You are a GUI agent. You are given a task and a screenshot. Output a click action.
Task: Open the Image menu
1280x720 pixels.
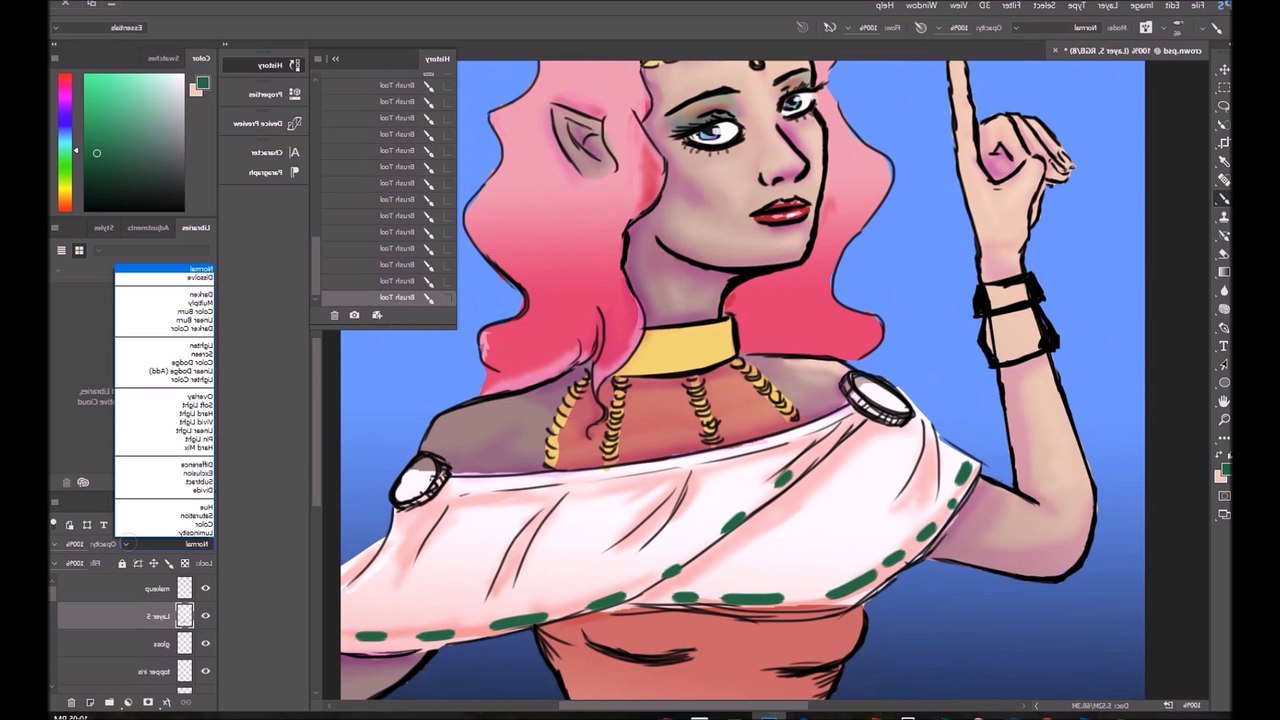[x=1141, y=6]
